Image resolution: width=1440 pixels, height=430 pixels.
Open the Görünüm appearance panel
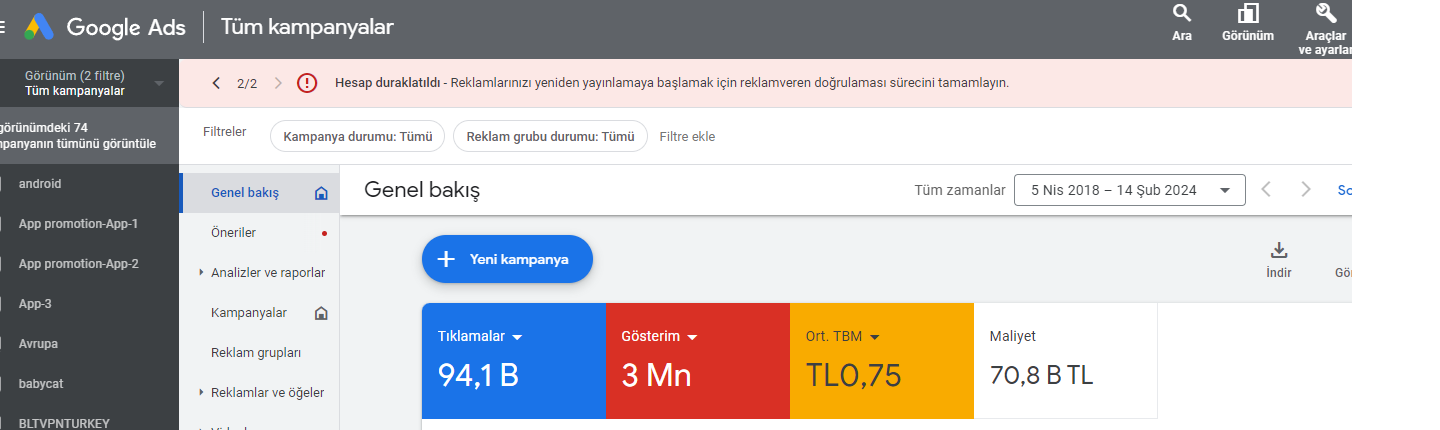pos(1248,24)
